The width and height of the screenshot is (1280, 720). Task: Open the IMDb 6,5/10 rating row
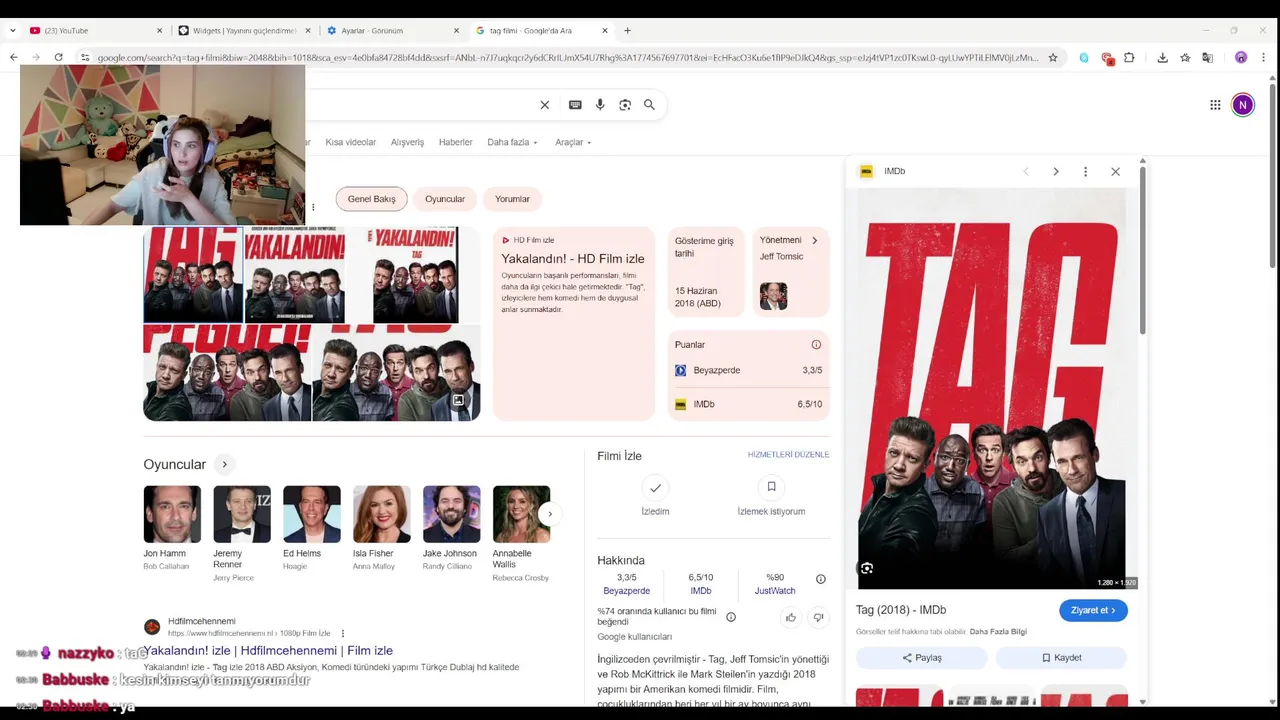(749, 405)
